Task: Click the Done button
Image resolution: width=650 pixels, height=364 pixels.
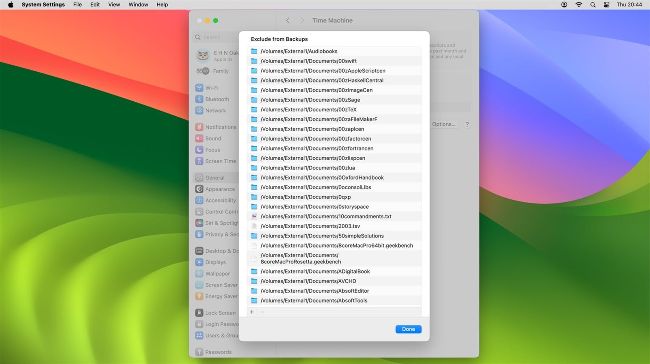Action: 408,329
